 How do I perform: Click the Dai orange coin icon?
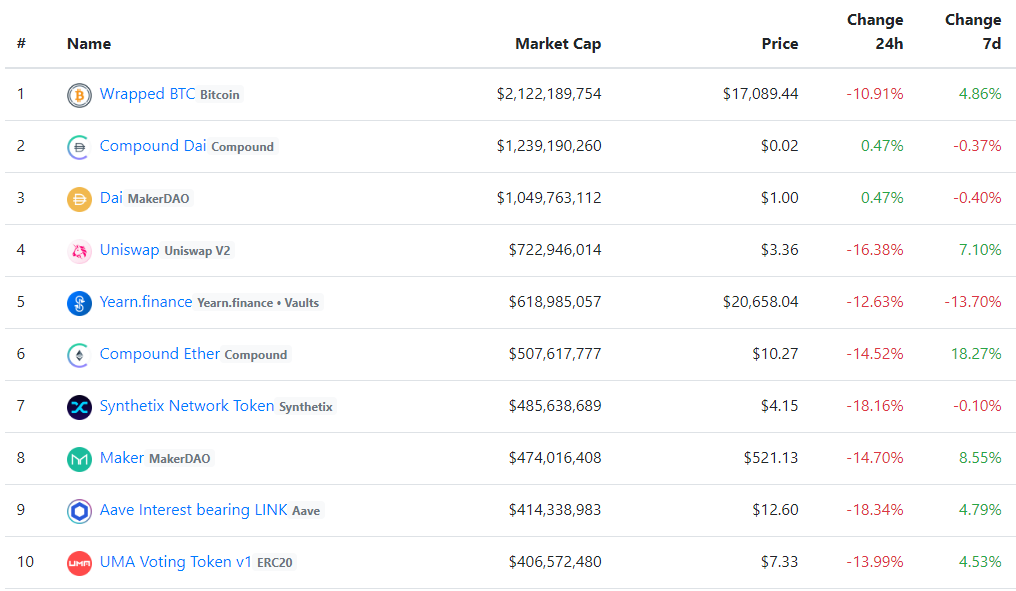79,199
